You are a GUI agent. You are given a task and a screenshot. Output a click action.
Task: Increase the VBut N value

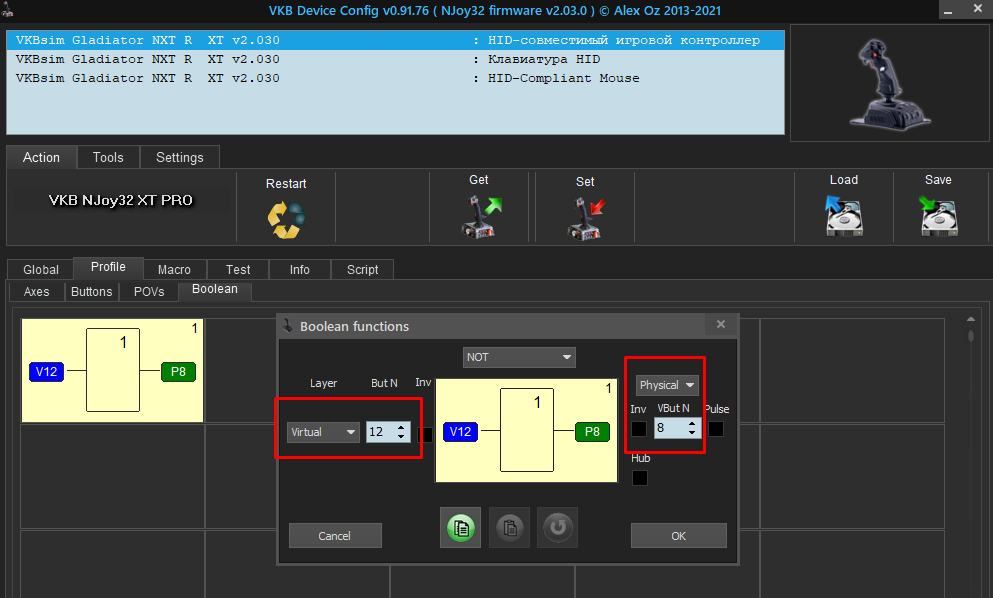tap(692, 423)
